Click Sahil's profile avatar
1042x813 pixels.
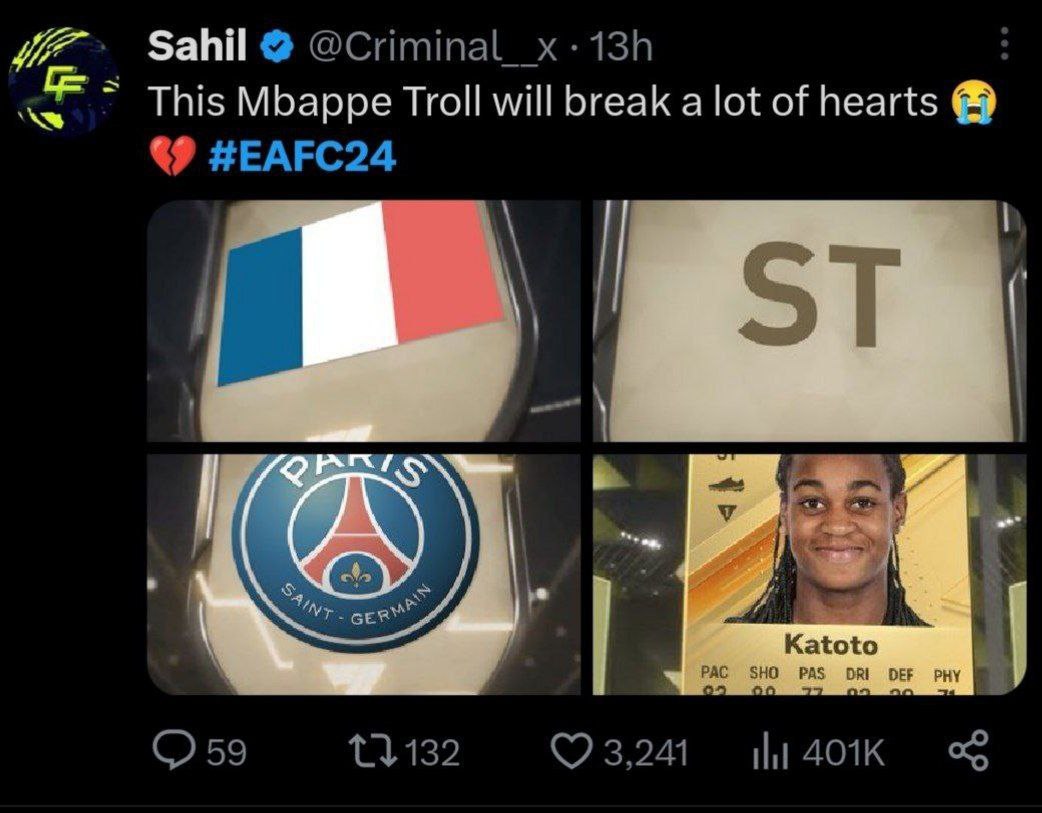coord(64,80)
